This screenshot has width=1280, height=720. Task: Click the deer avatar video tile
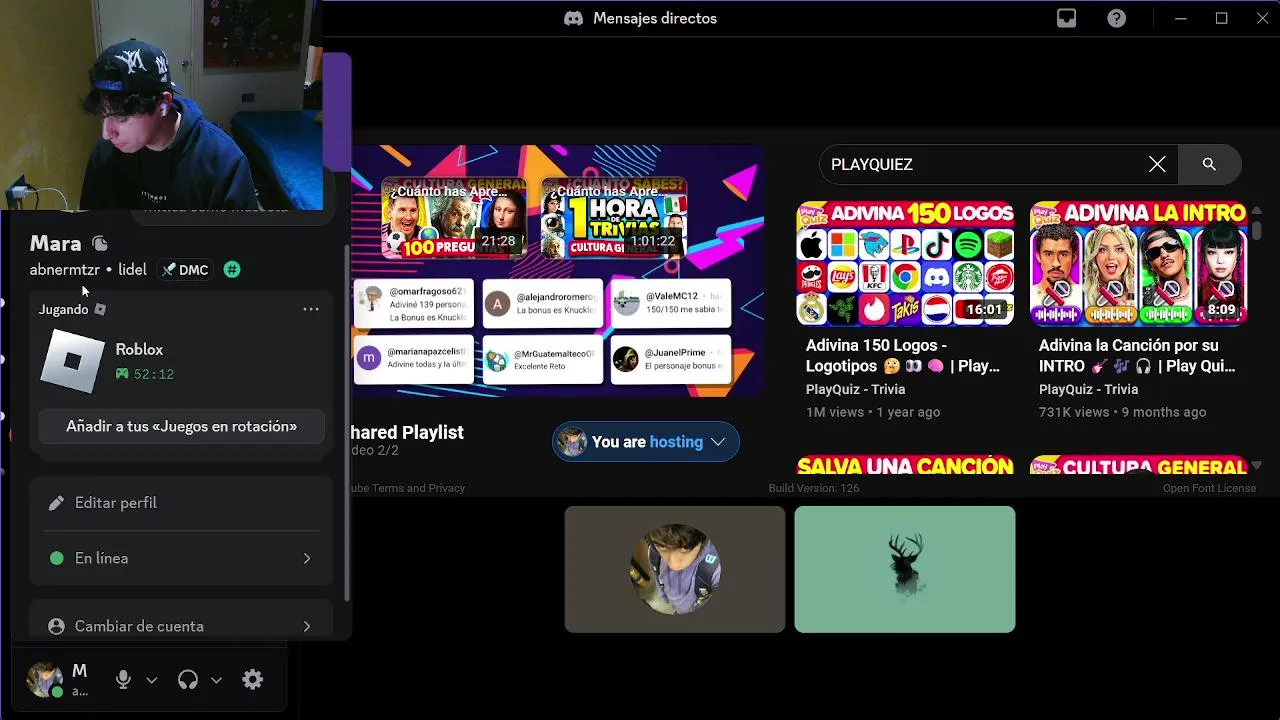point(905,569)
